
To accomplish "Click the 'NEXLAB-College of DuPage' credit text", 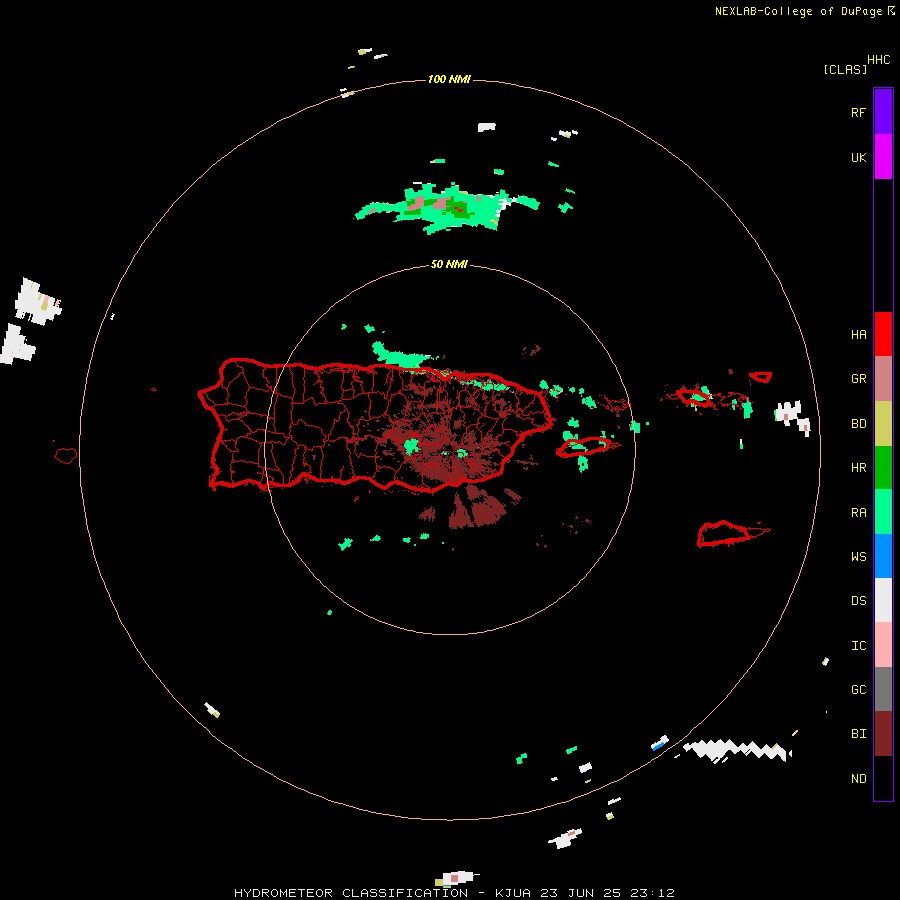I will [798, 11].
